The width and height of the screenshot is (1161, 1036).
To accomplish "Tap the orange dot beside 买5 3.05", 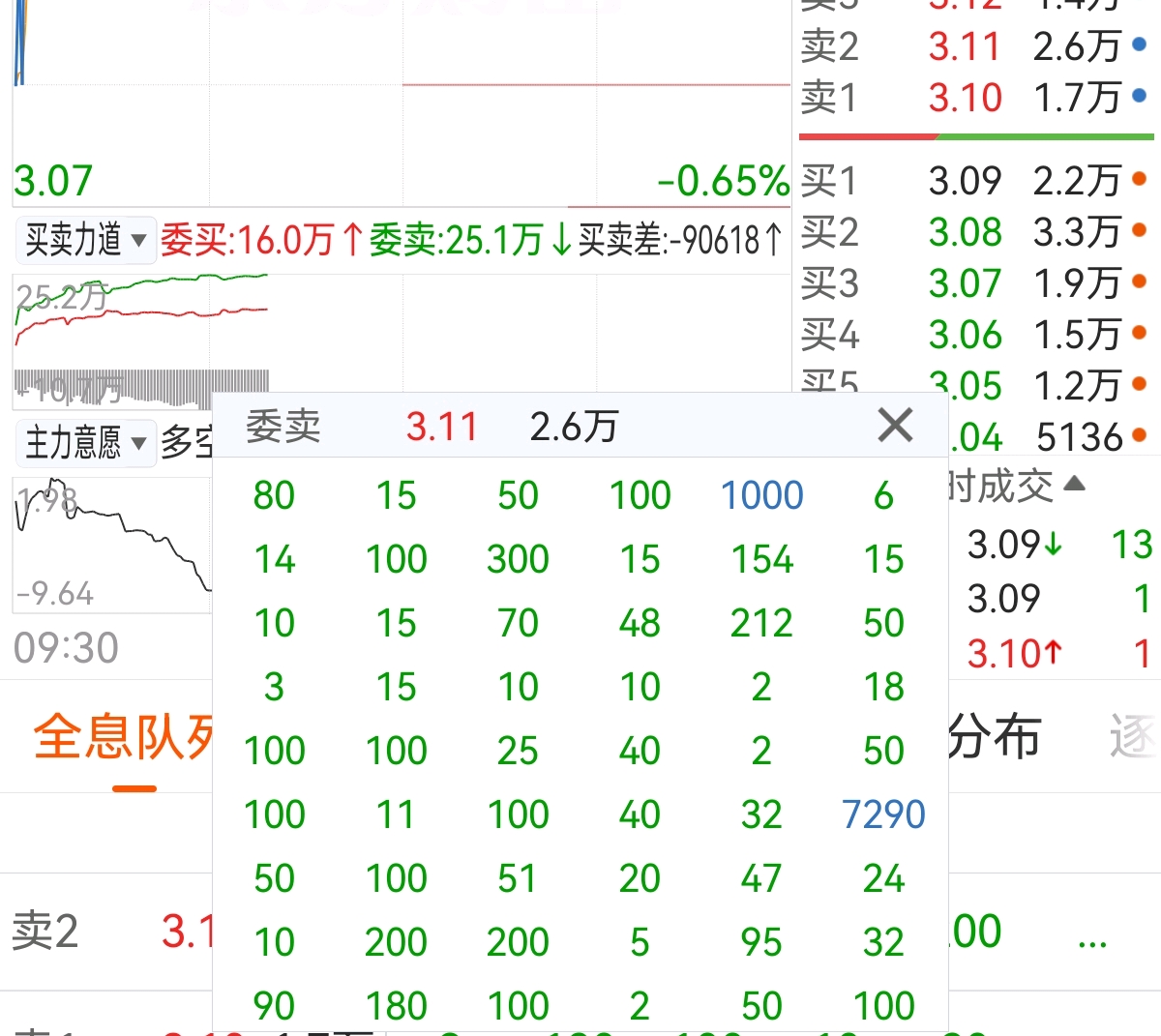I will (x=1140, y=384).
